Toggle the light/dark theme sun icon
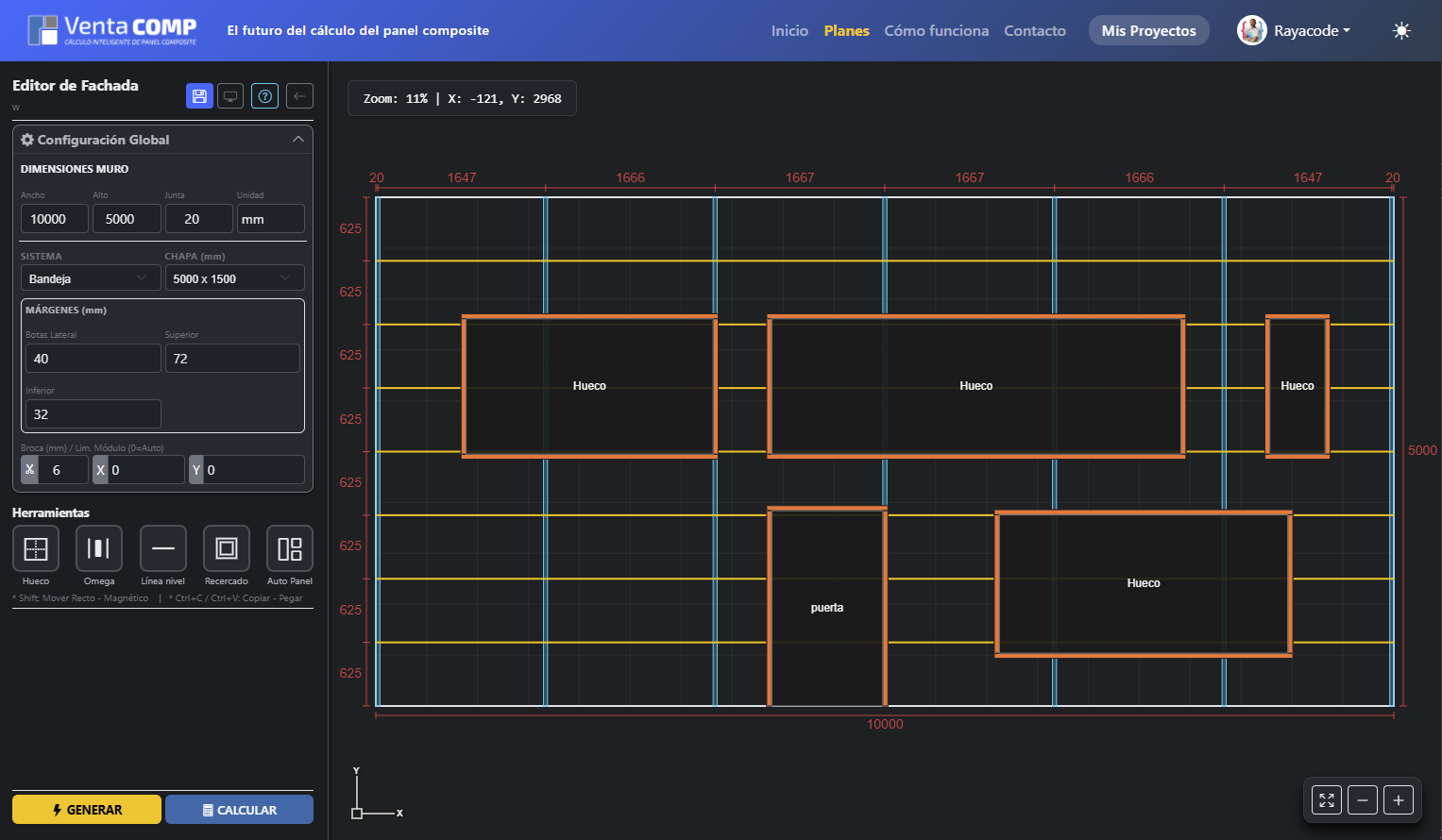 coord(1401,31)
